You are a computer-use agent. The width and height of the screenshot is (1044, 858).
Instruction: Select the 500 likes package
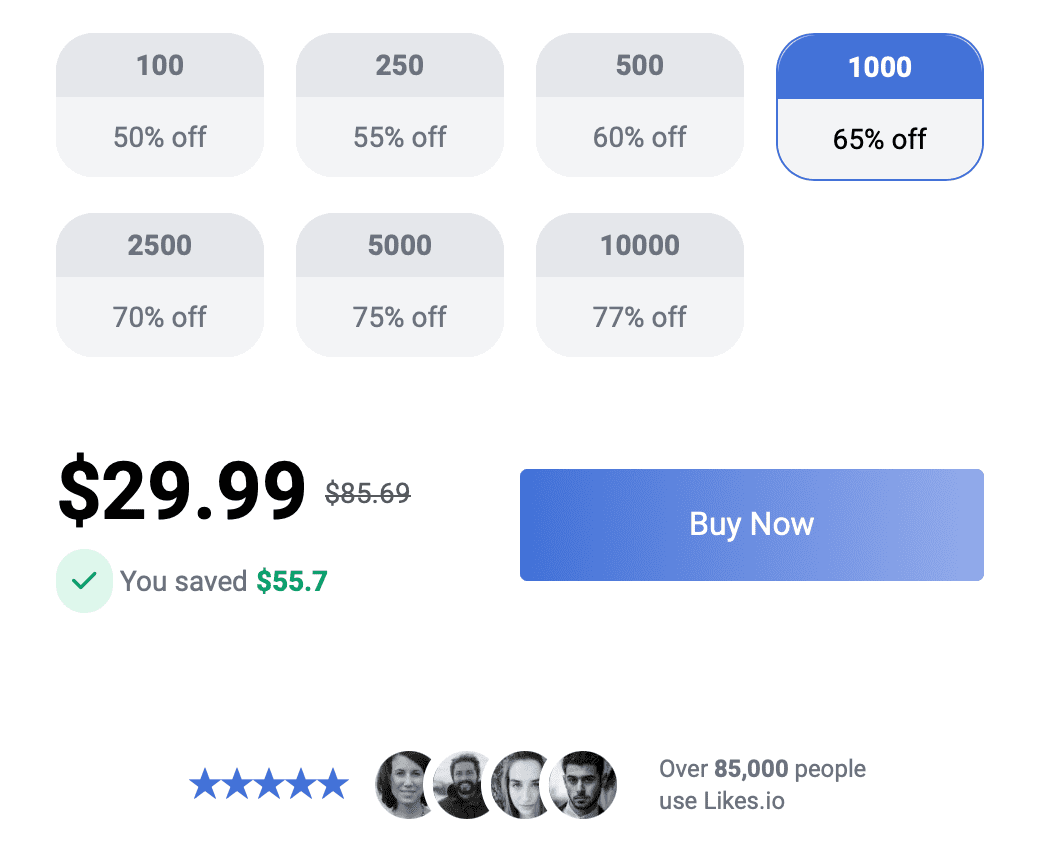click(x=640, y=105)
